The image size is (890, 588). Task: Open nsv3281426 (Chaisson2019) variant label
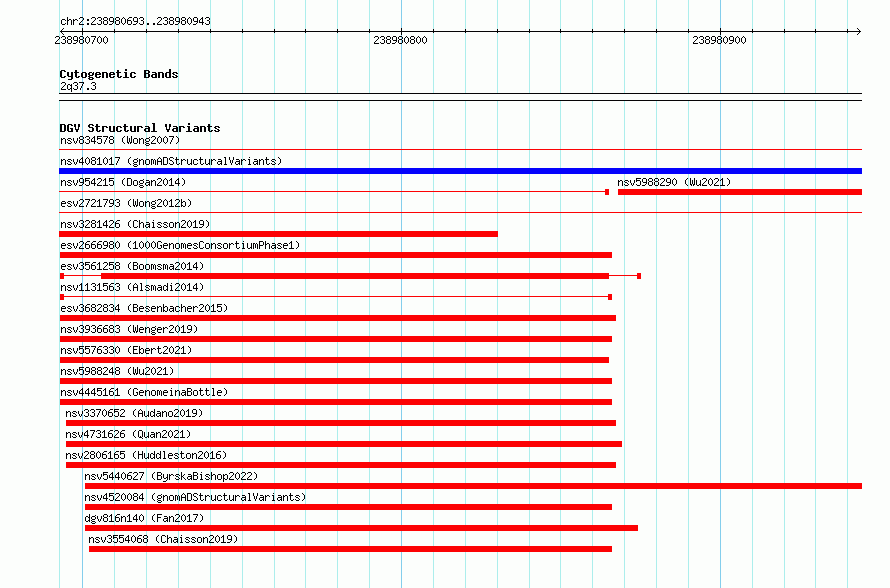point(135,224)
